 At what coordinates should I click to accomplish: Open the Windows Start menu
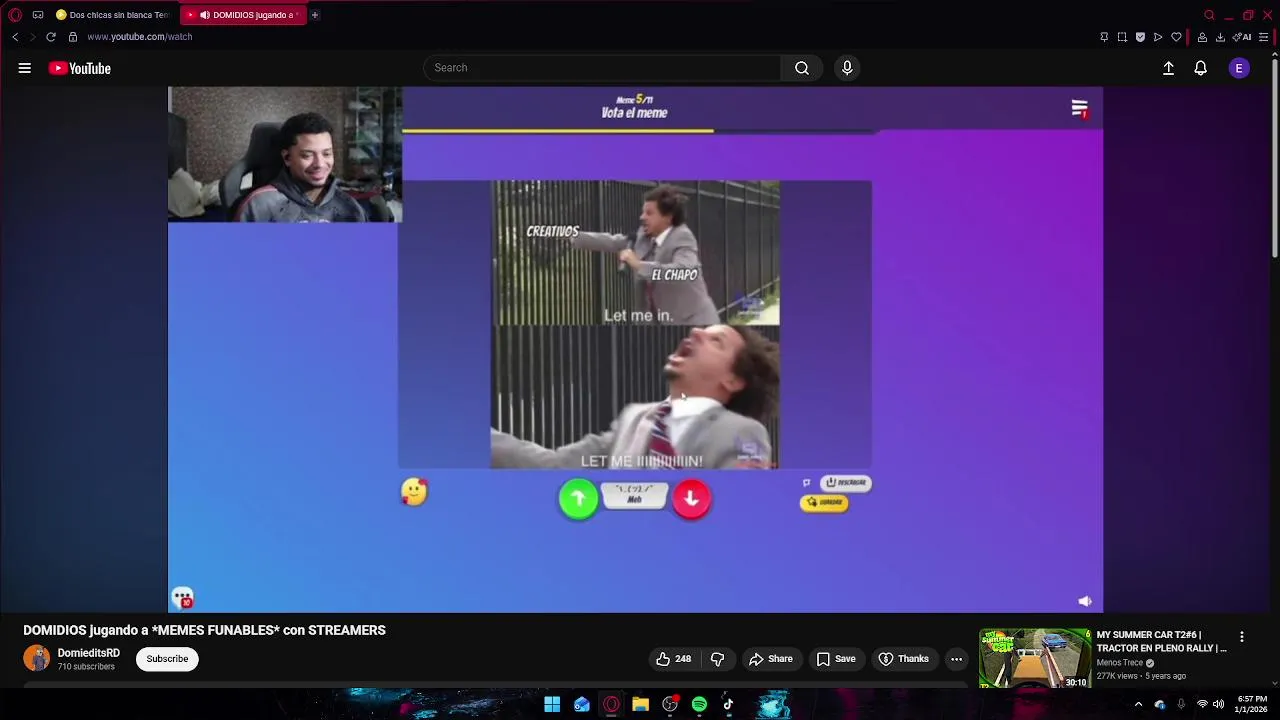pos(552,705)
